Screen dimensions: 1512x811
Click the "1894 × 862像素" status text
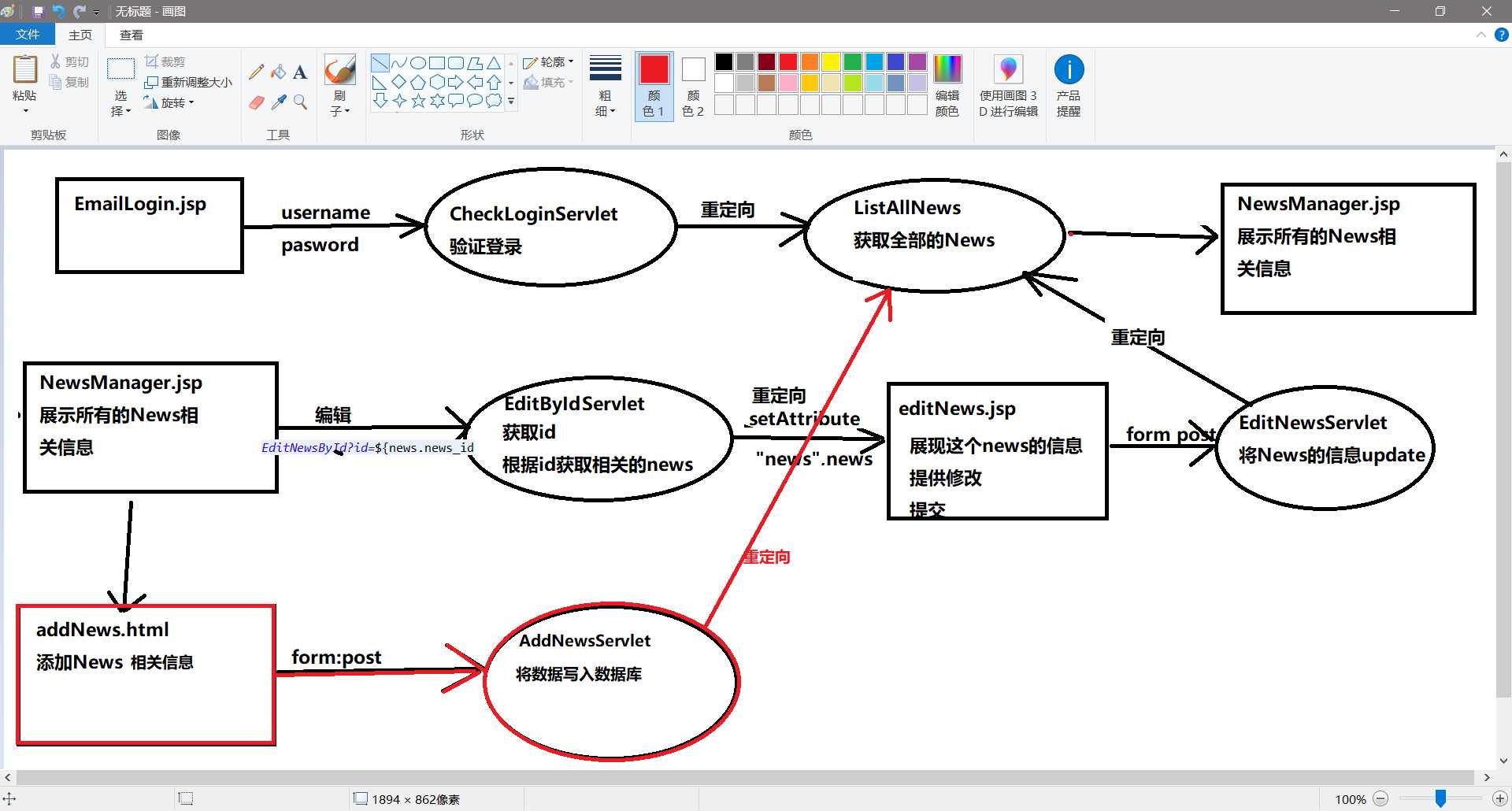click(x=416, y=799)
